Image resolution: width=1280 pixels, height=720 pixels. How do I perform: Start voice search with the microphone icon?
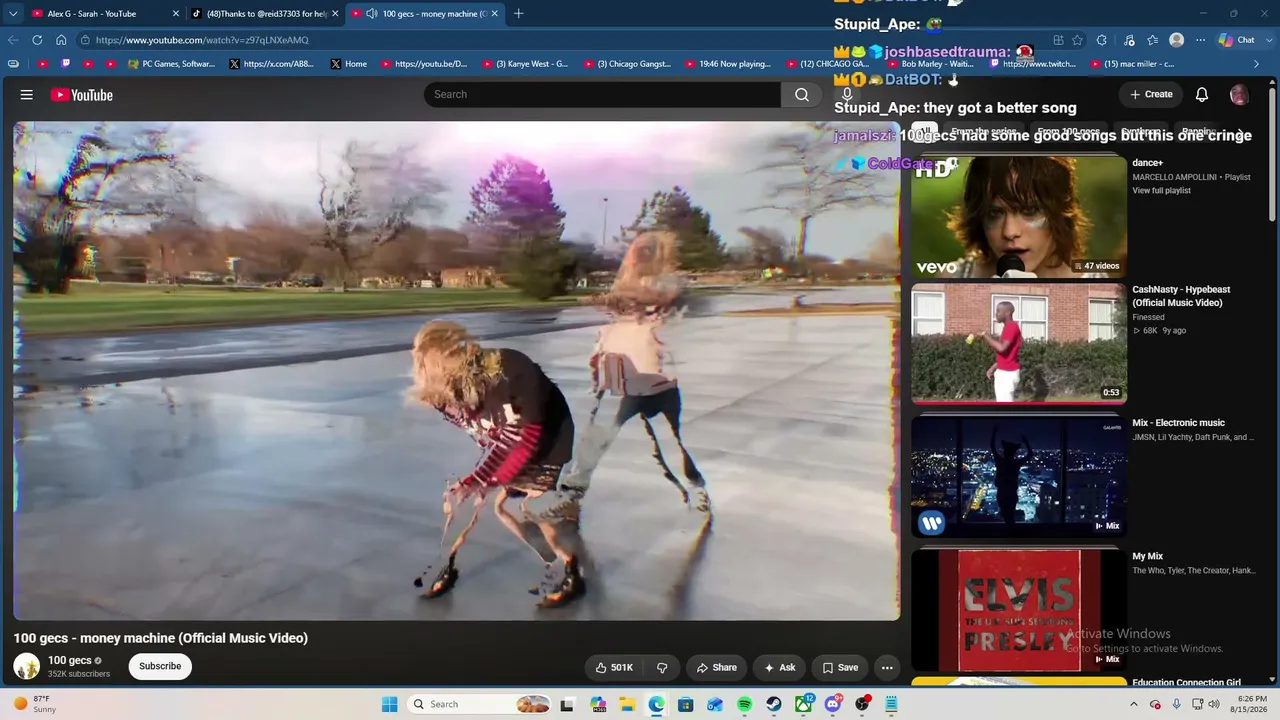(x=847, y=94)
